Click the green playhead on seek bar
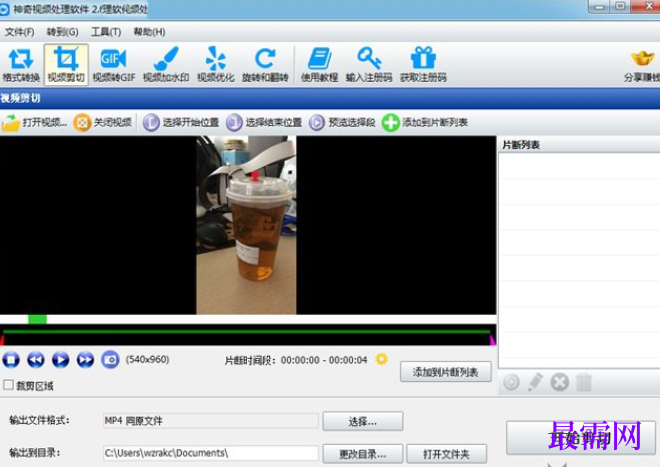Viewport: 660px width, 467px height. click(37, 319)
